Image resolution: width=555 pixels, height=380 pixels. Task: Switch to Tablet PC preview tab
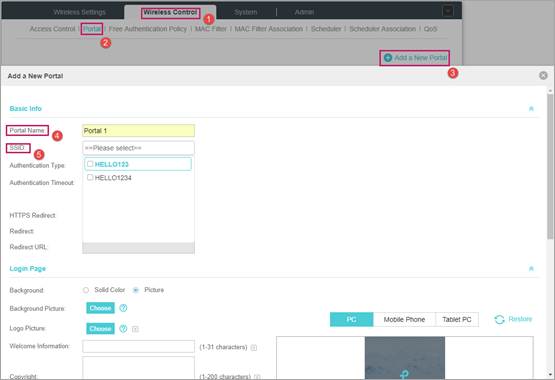457,319
